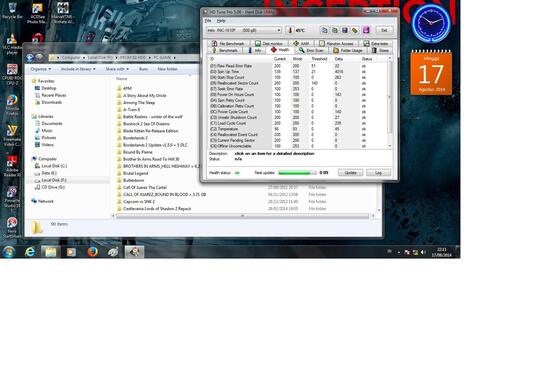Open the Organize dropdown in Explorer

pos(41,69)
